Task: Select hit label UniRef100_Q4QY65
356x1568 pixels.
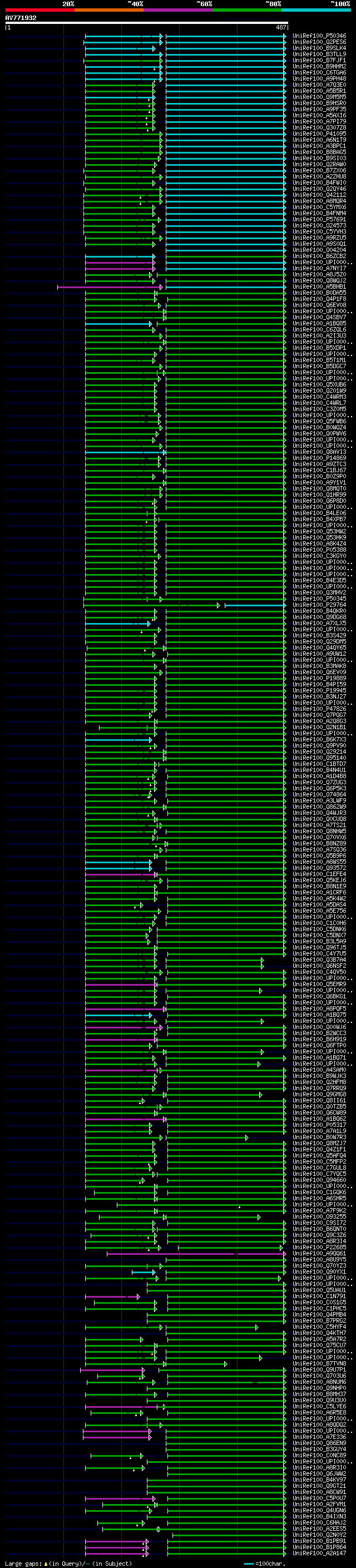Action: tap(319, 647)
